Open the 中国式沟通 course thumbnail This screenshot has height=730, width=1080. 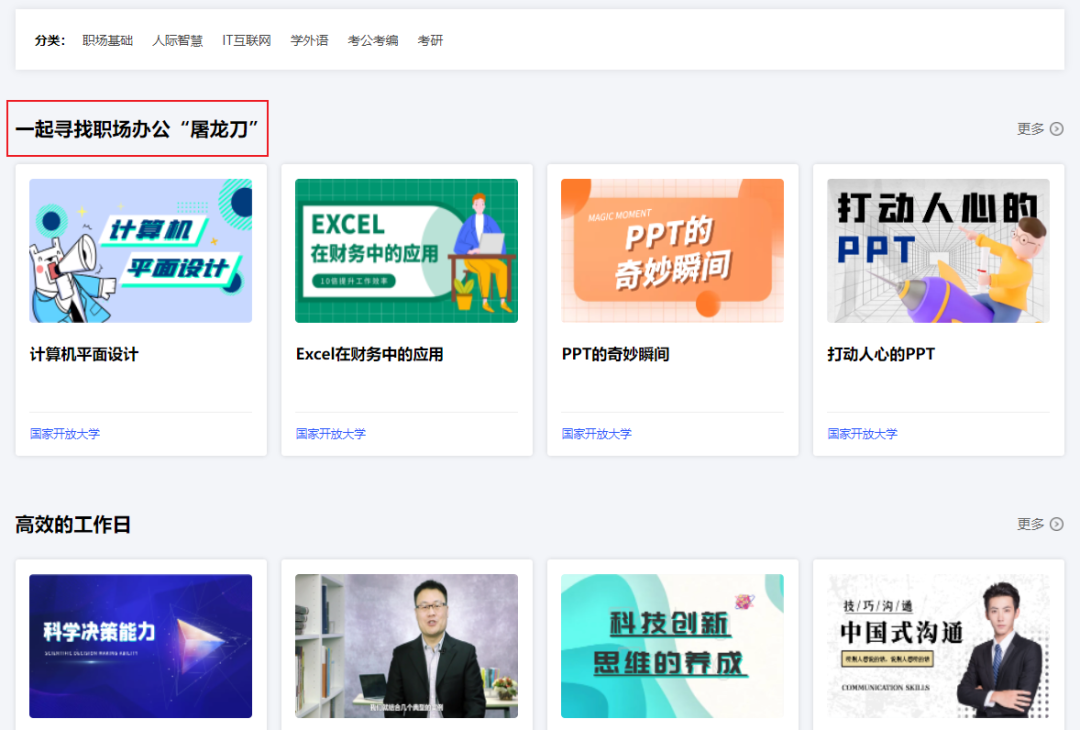(938, 646)
